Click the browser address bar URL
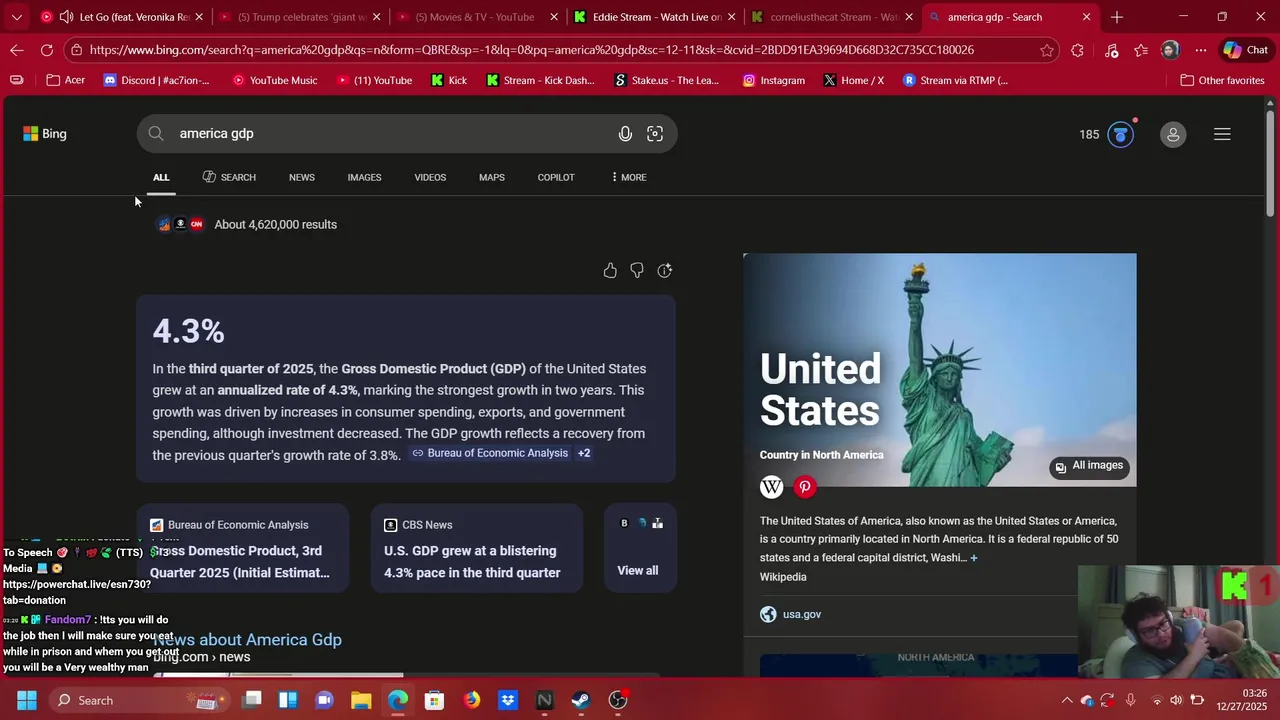The image size is (1280, 720). click(531, 50)
